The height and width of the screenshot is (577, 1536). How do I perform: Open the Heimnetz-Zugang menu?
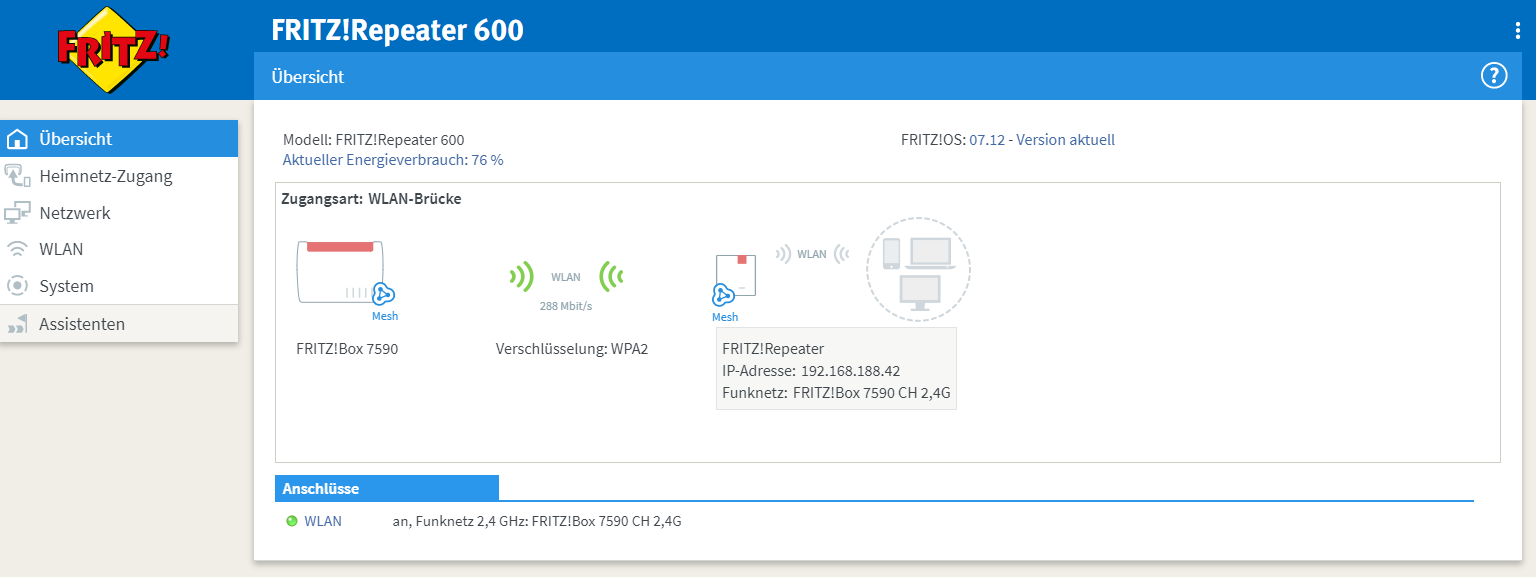[x=119, y=176]
